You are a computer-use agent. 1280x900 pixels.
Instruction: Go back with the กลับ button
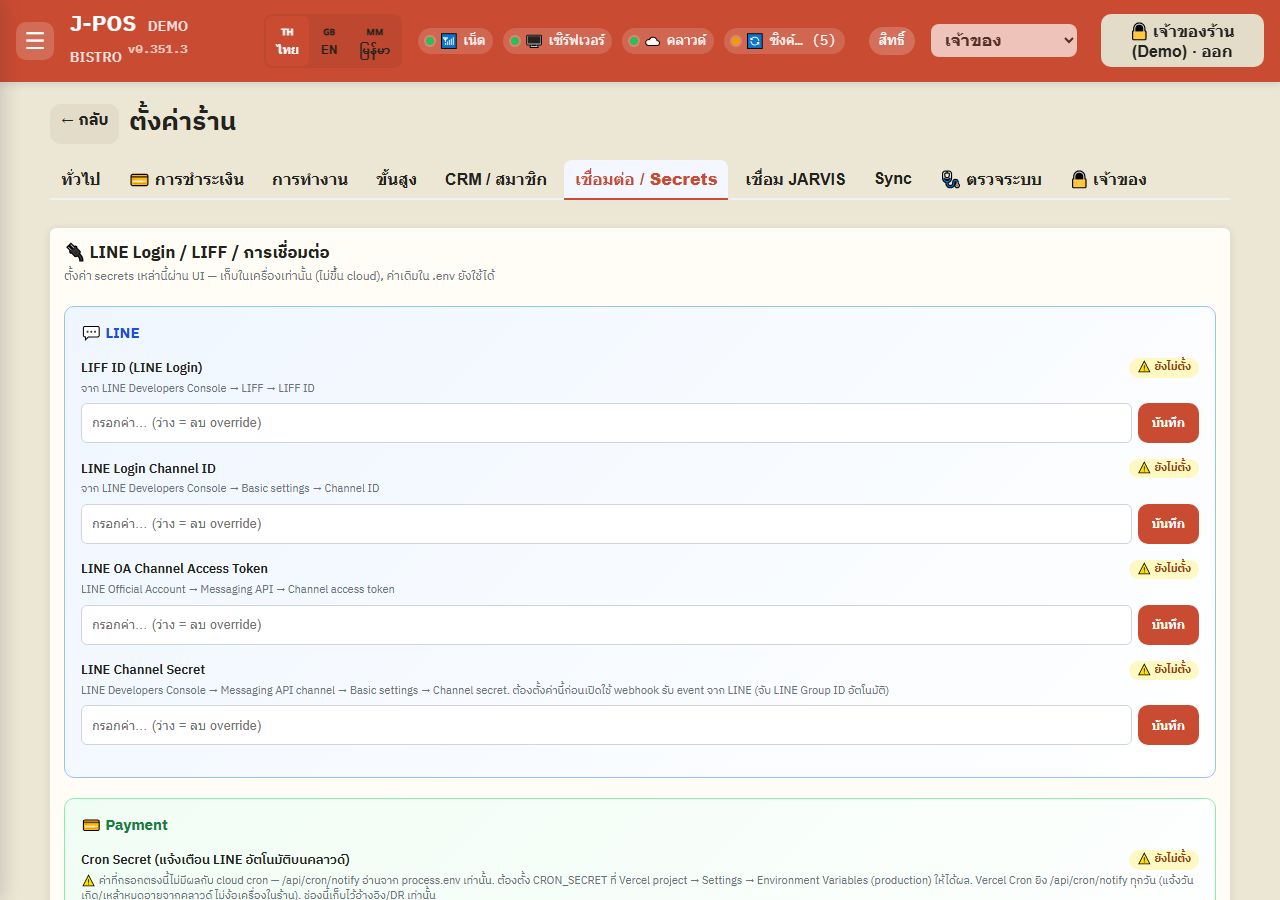(x=84, y=121)
